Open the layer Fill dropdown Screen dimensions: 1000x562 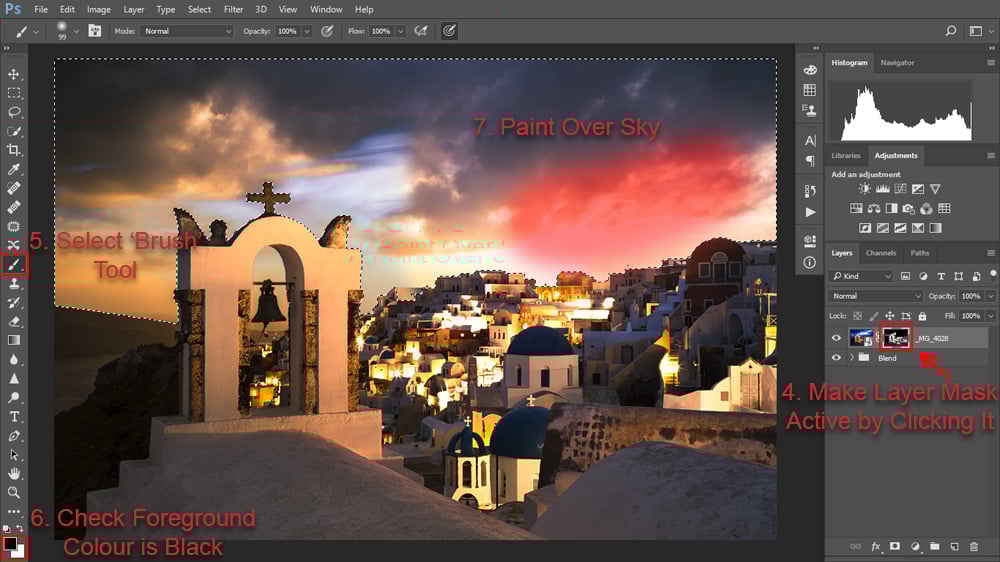click(x=990, y=316)
